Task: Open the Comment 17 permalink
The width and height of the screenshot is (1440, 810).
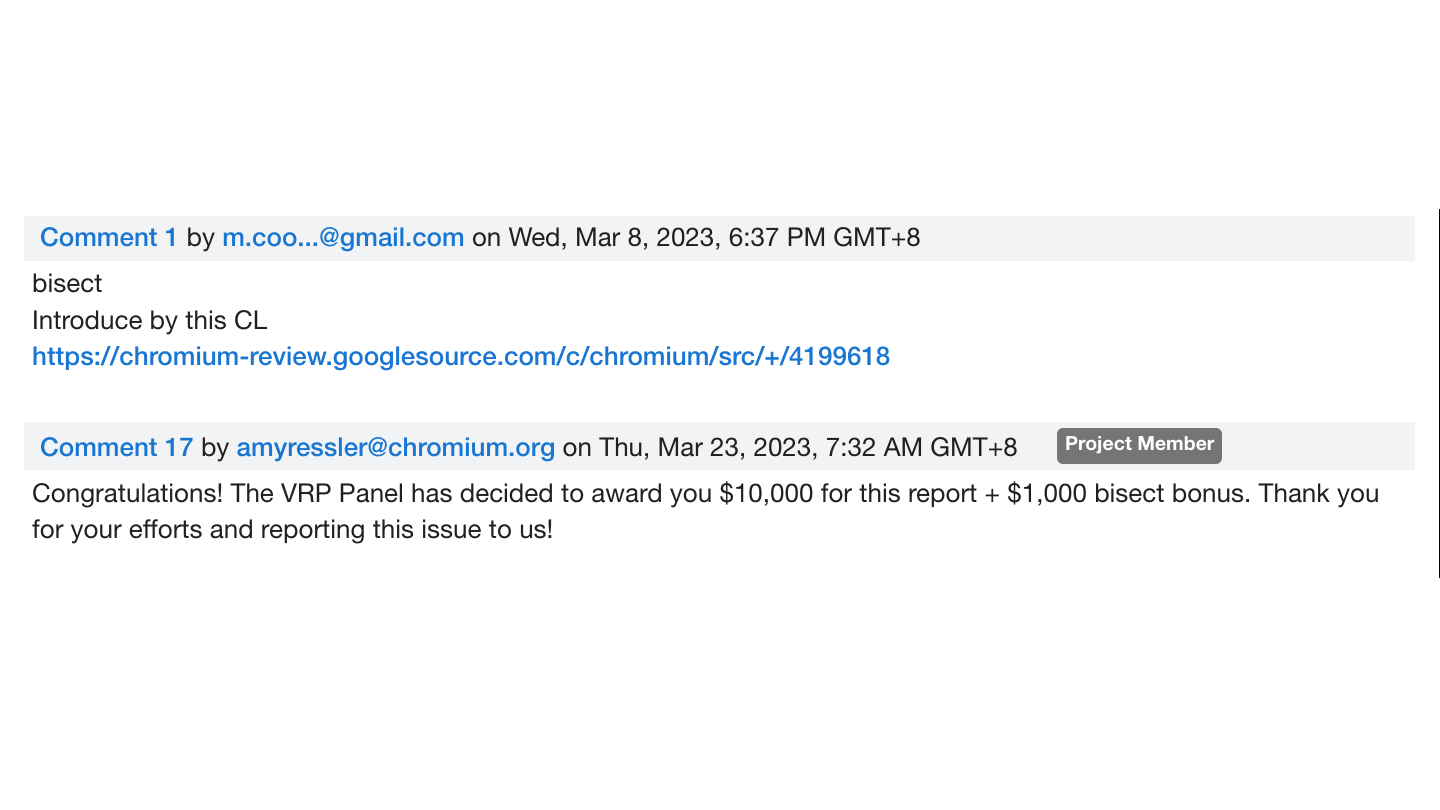Action: coord(116,447)
